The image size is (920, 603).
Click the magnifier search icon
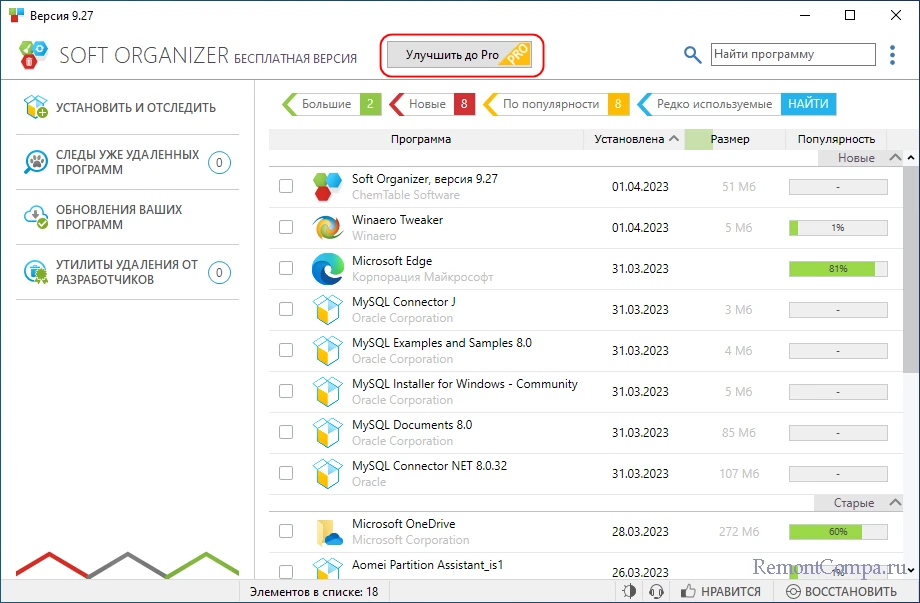pyautogui.click(x=692, y=55)
